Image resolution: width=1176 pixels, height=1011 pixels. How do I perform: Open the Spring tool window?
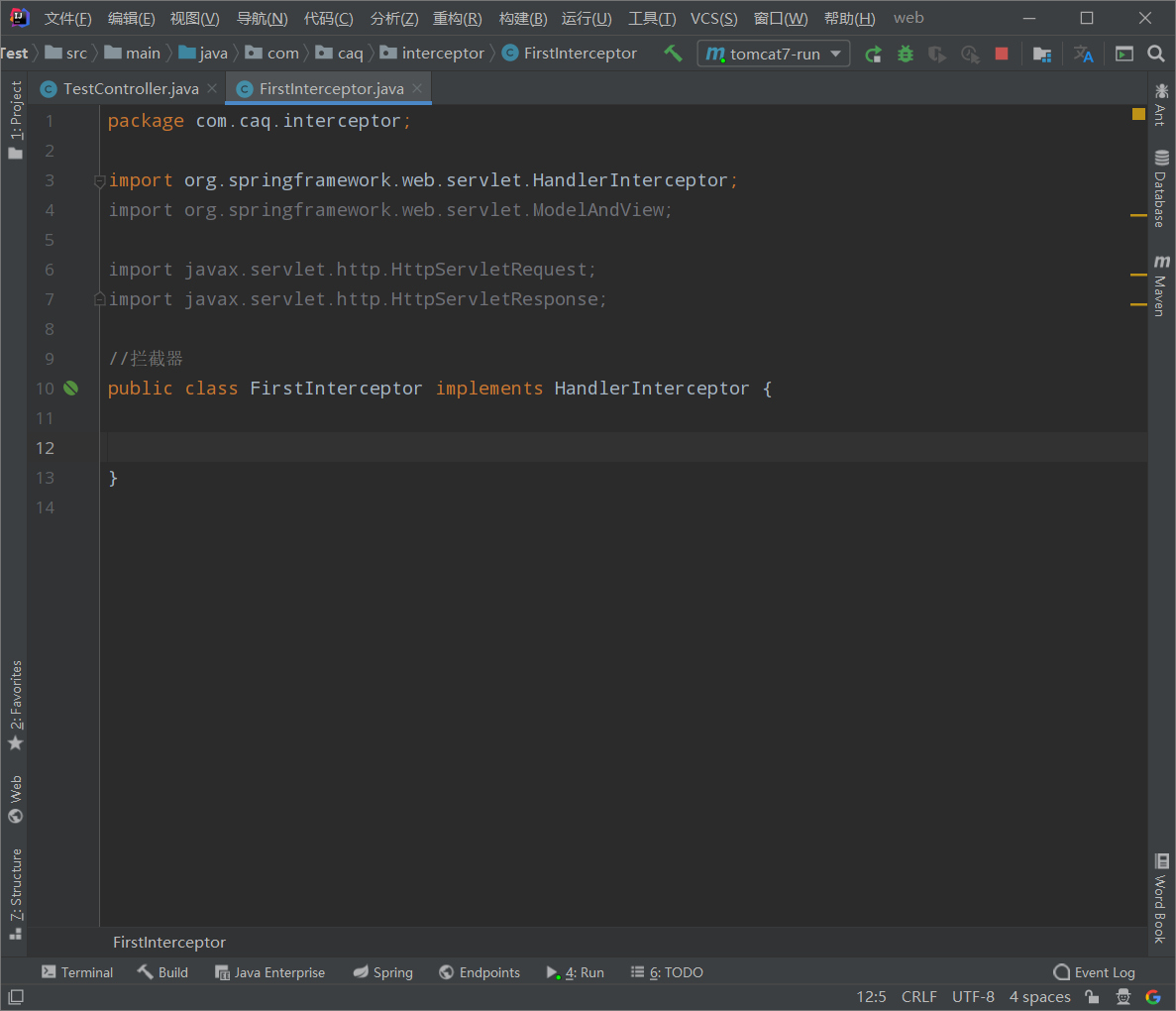(383, 972)
